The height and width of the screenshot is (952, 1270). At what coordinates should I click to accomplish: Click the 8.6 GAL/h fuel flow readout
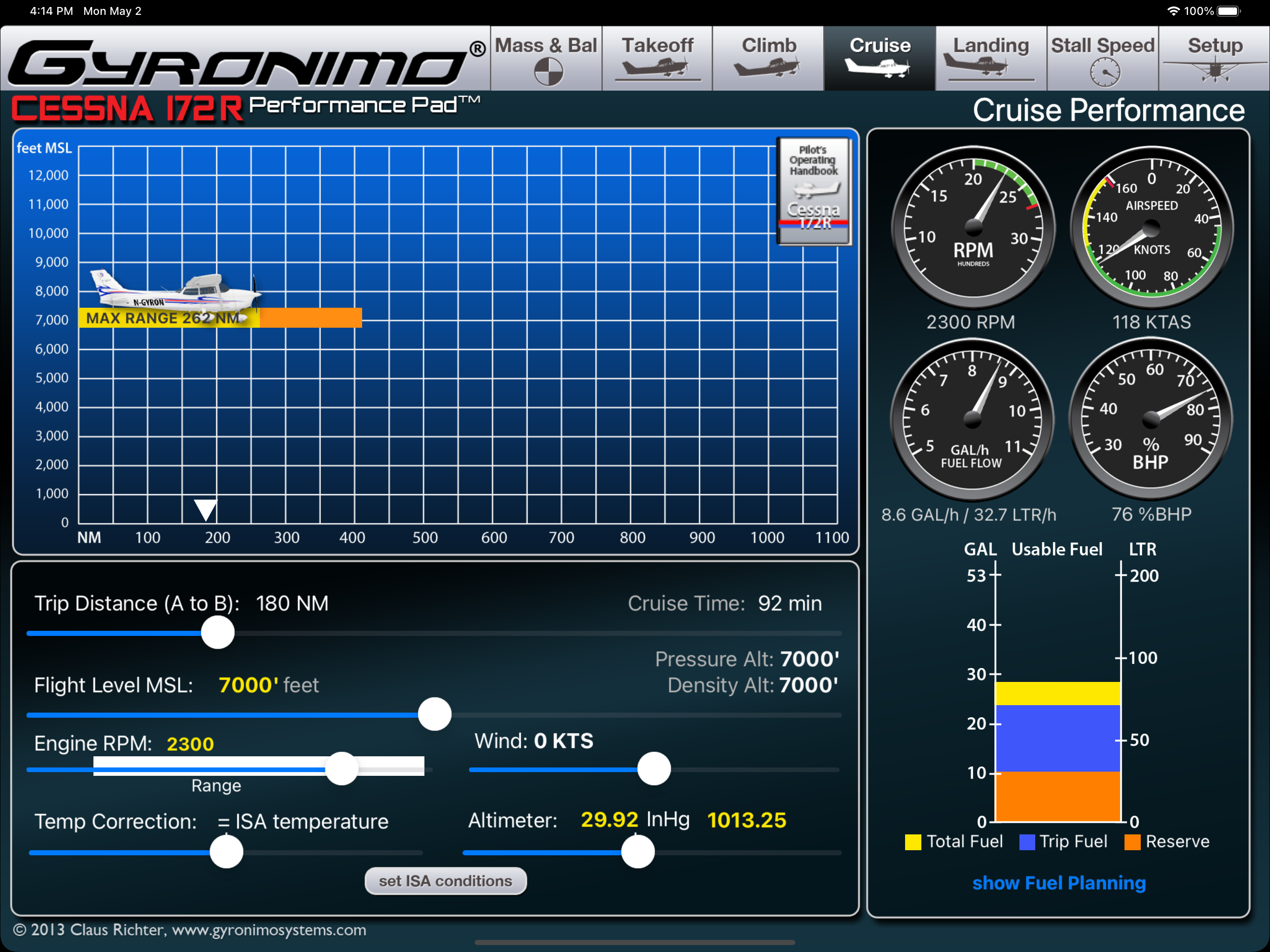(x=969, y=515)
